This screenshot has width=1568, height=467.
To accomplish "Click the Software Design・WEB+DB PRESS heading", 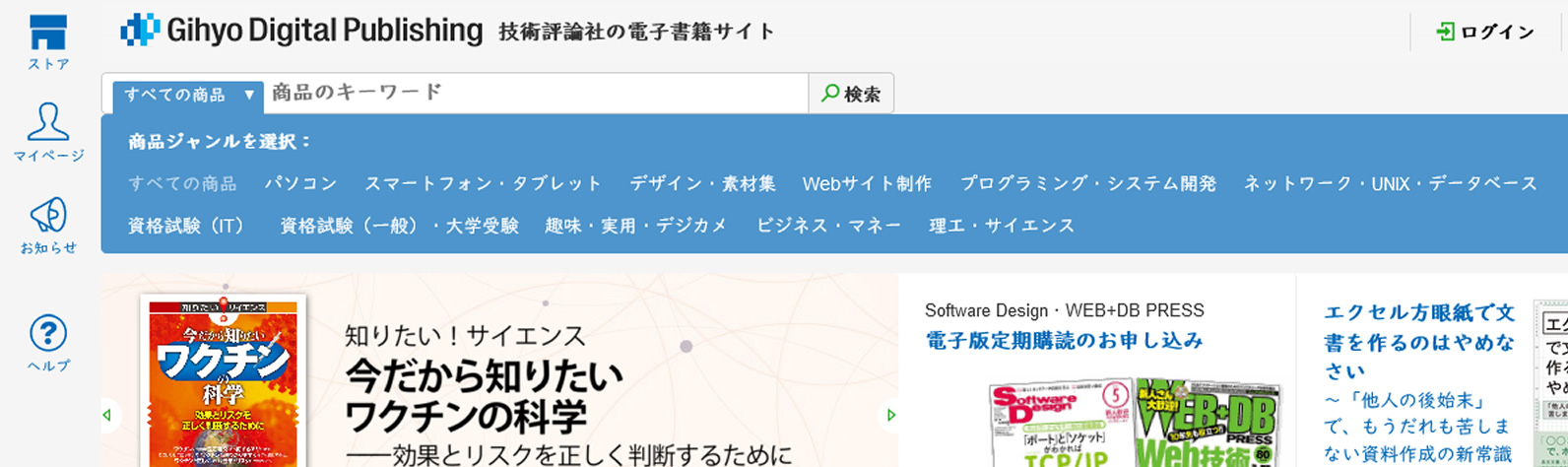I will click(1064, 310).
